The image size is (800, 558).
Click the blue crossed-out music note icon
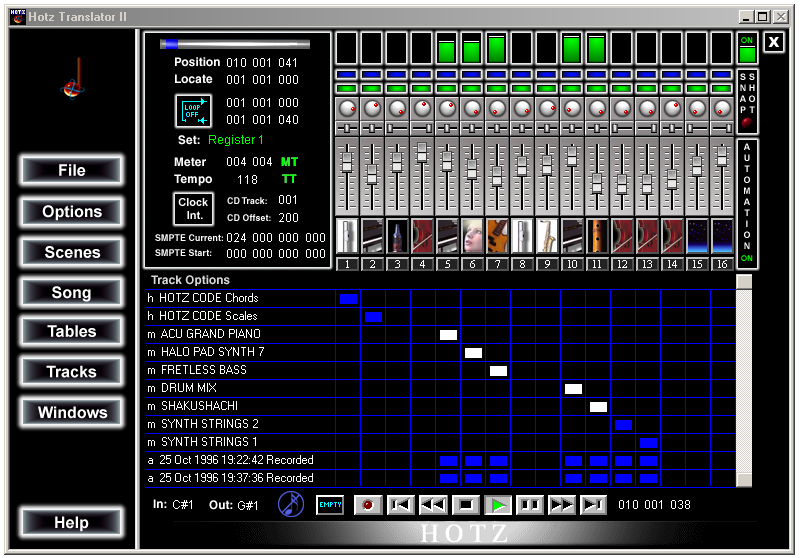click(291, 504)
